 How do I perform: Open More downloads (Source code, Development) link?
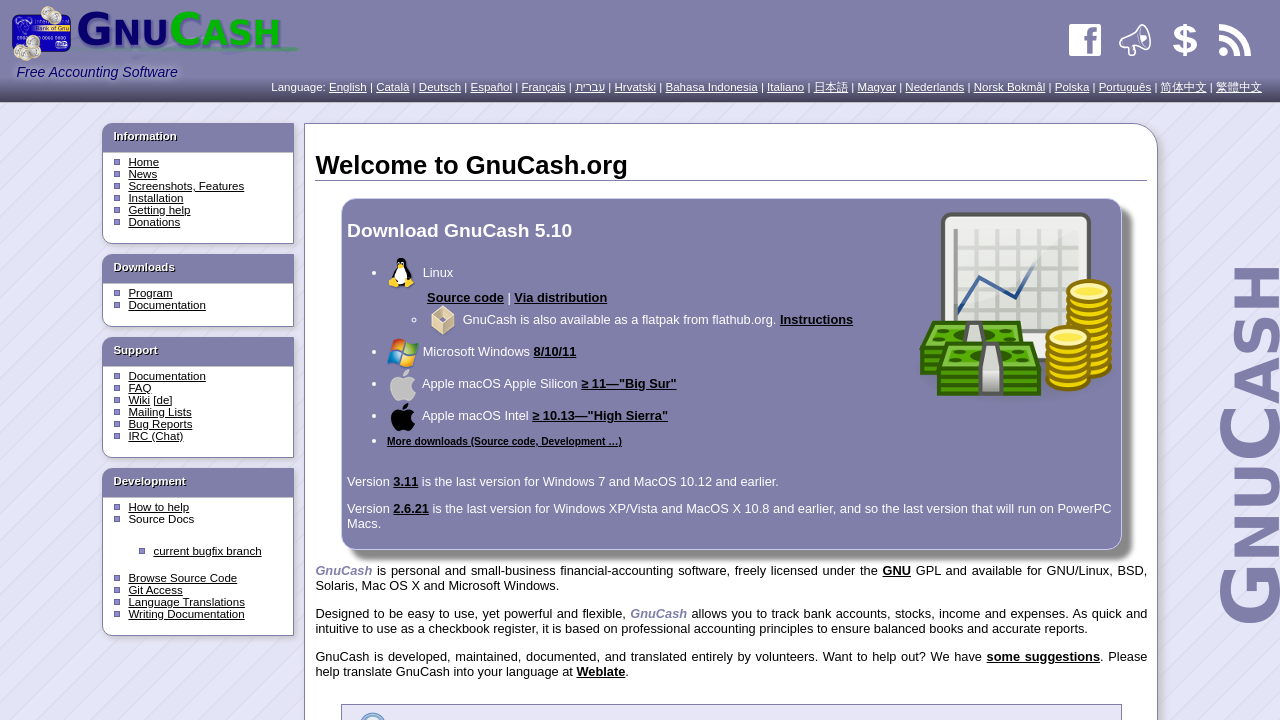pos(504,441)
